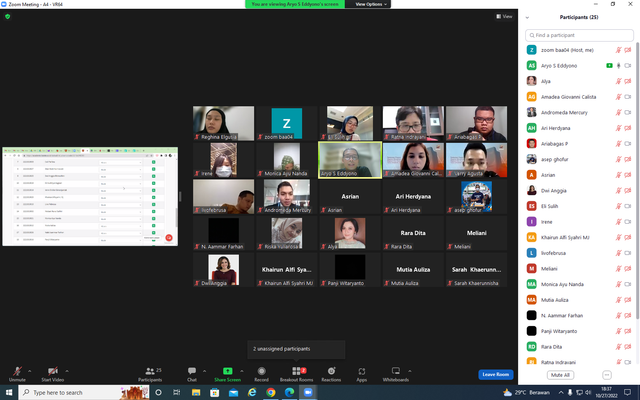Image resolution: width=640 pixels, height=400 pixels.
Task: Expand chat options arrow next to Chat
Action: coord(204,371)
